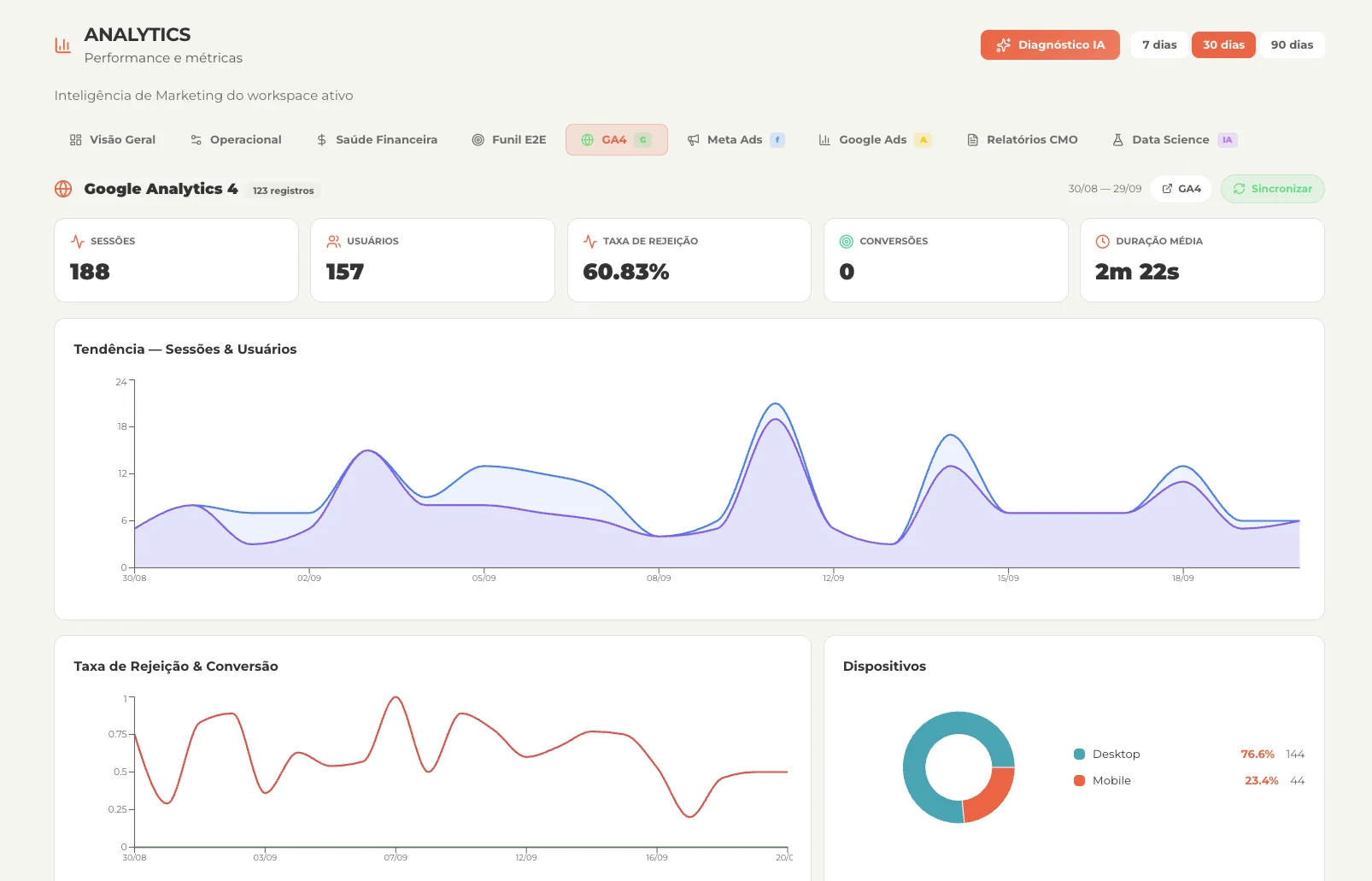Screen dimensions: 1372x881
Task: Open the Meta Ads tab
Action: point(736,140)
